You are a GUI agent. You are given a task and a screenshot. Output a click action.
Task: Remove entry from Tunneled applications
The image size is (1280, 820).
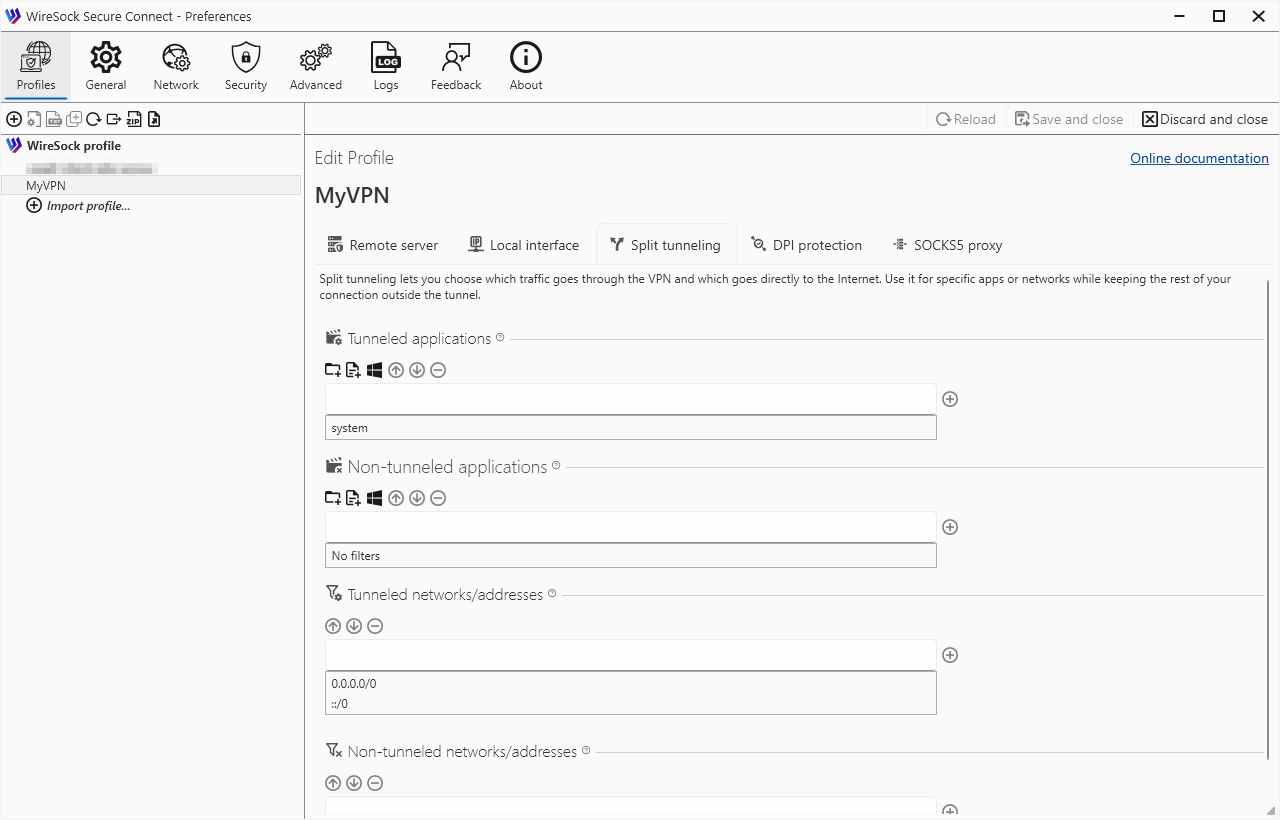[x=438, y=370]
